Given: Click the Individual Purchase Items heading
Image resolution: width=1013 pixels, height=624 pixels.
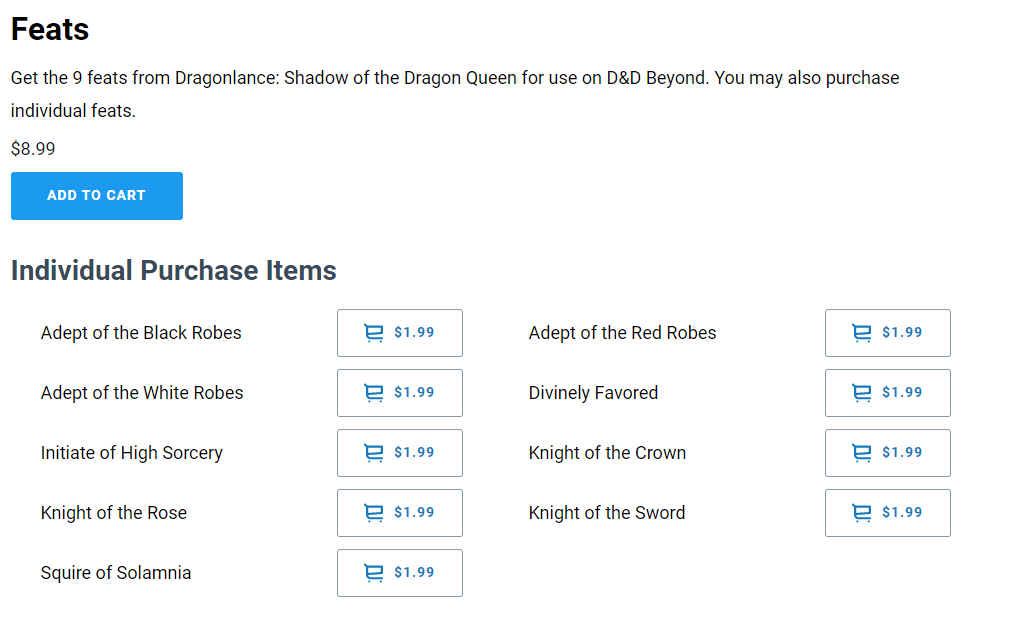Looking at the screenshot, I should point(173,270).
